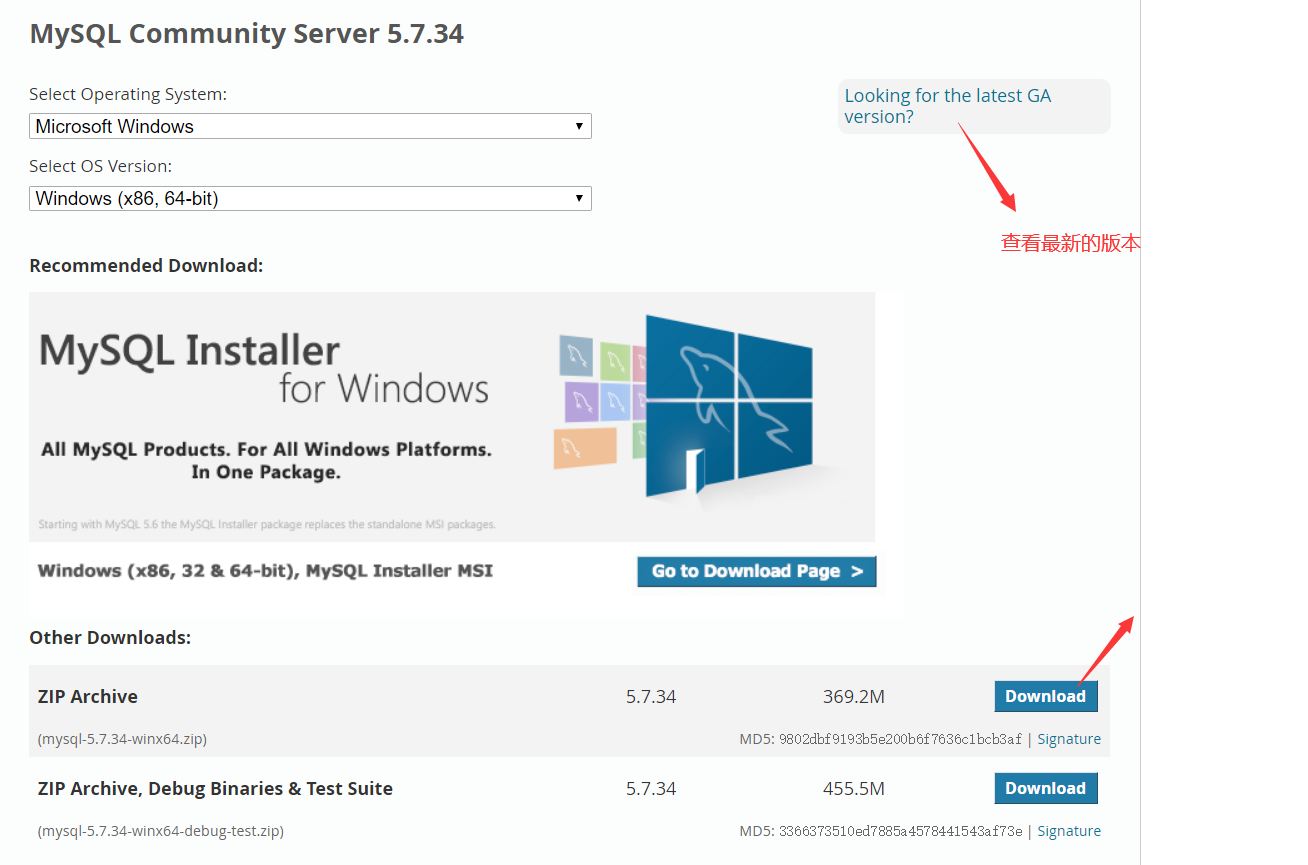Screen dimensions: 1308x865
Task: Click the 'Windows (x86, 32 & 64-bit), MySQL Installer MSI' text
Action: [265, 571]
